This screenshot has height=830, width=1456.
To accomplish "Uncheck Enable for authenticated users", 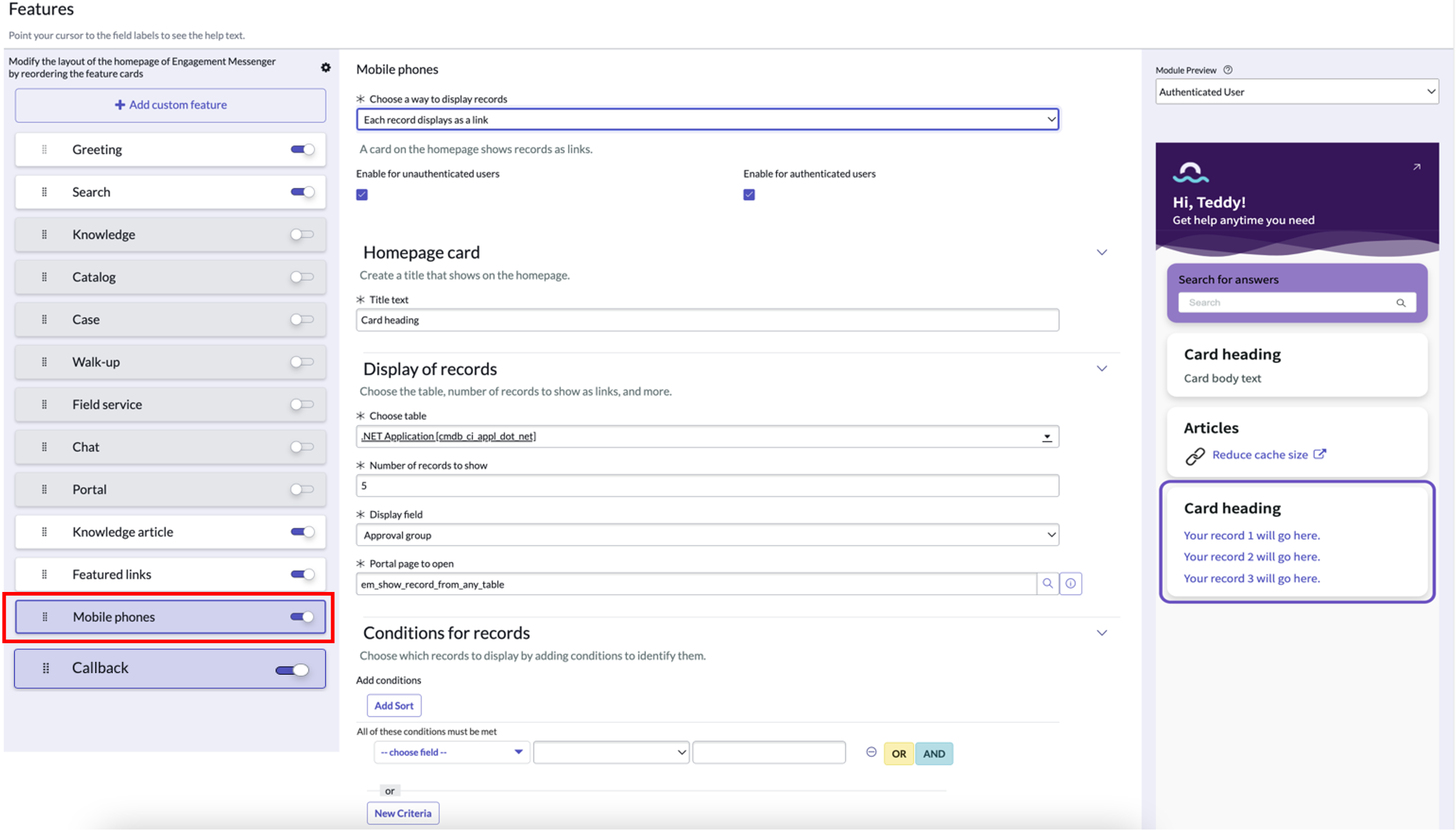I will [749, 195].
